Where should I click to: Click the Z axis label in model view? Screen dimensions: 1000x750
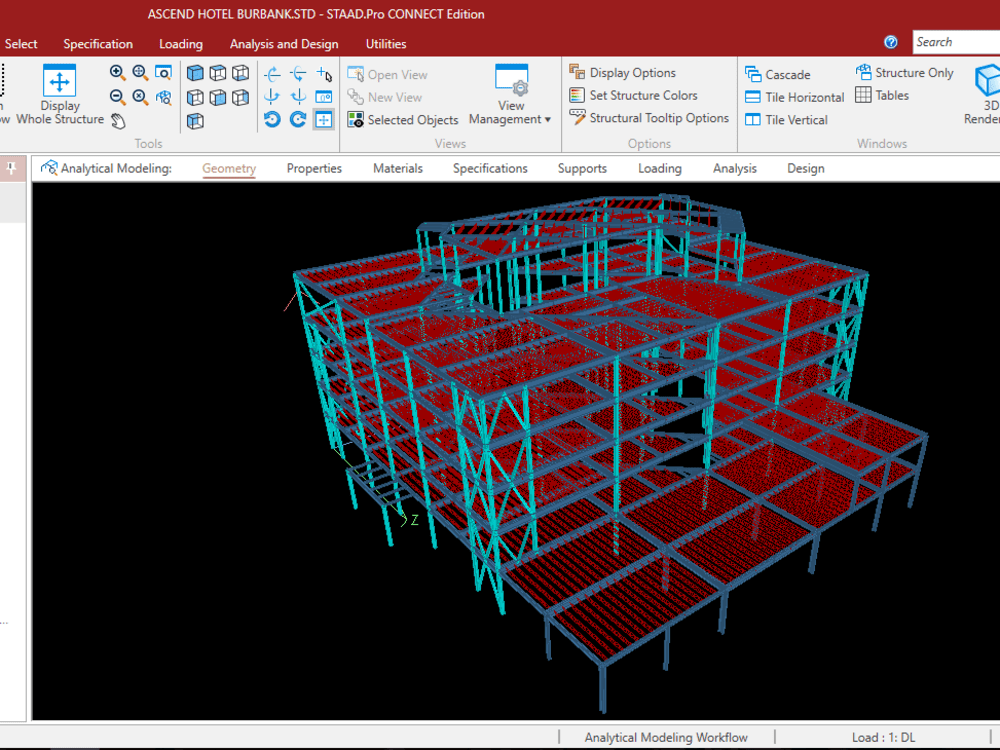pos(415,520)
